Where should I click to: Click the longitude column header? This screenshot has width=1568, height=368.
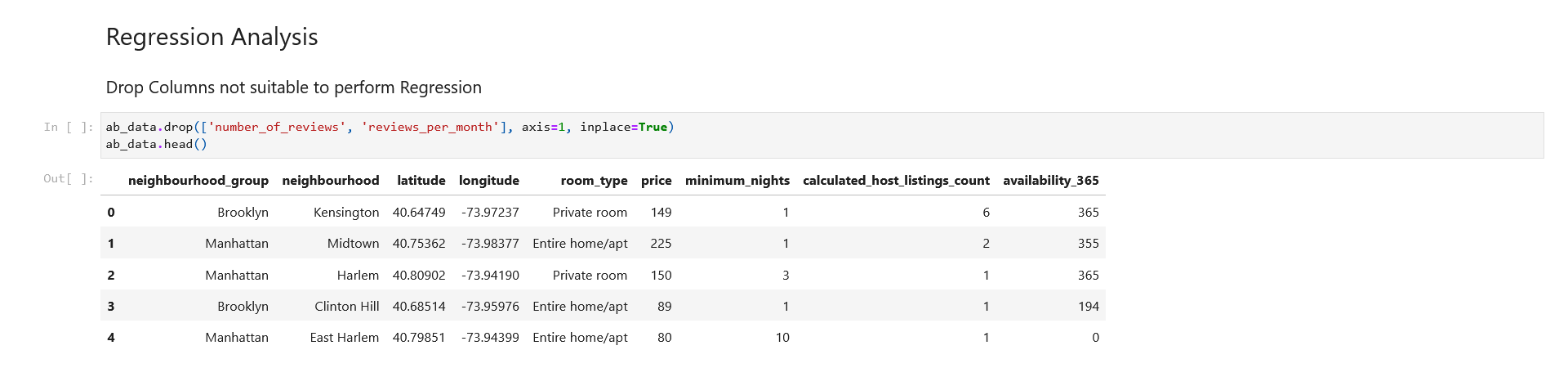coord(489,180)
